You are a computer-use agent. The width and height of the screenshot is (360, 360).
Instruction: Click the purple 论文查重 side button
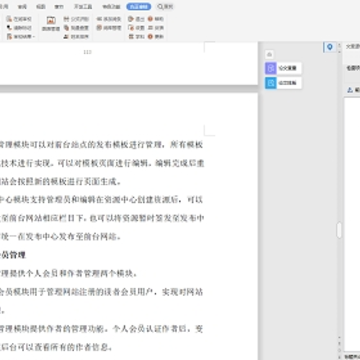pyautogui.click(x=283, y=68)
